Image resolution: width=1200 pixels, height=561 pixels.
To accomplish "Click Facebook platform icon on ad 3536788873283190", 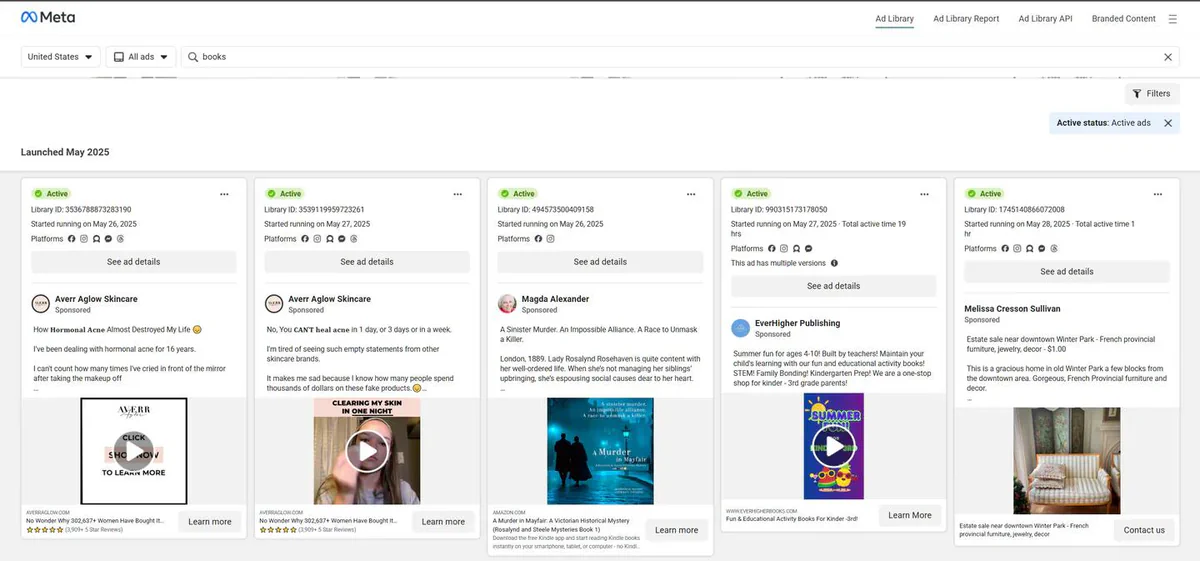I will (x=72, y=239).
